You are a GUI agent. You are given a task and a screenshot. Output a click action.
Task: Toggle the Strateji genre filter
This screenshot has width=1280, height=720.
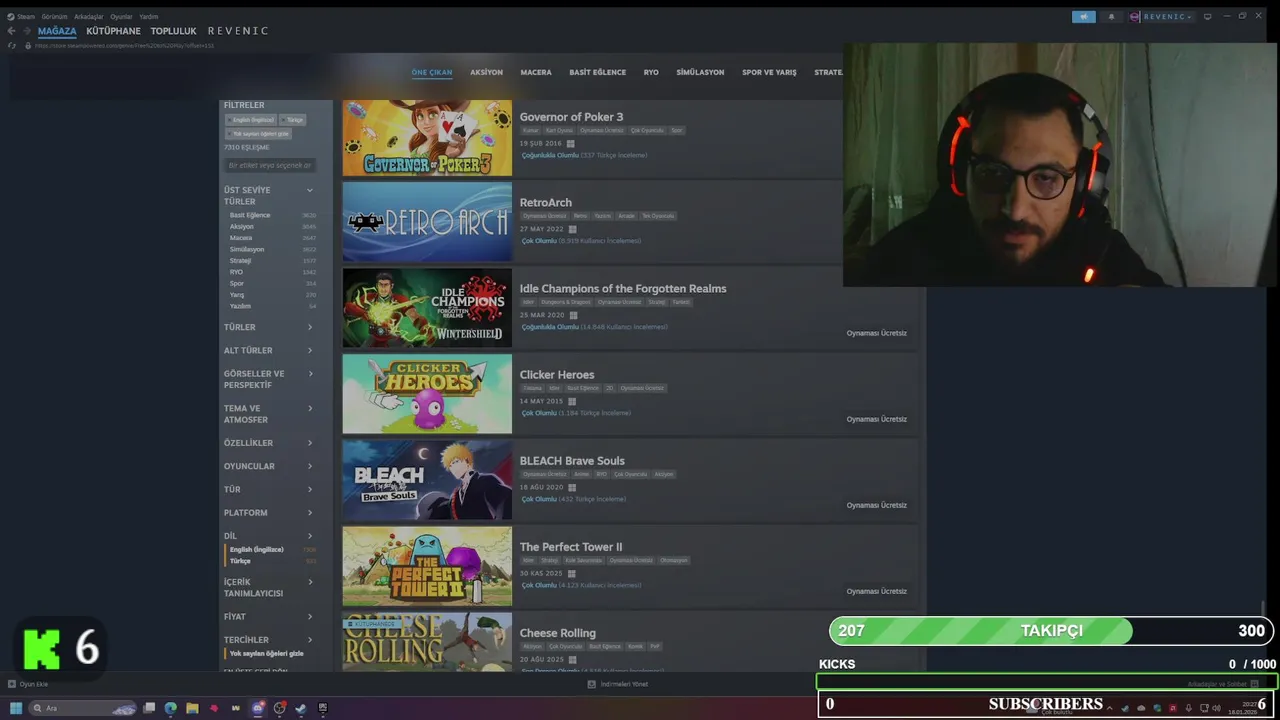pos(240,260)
